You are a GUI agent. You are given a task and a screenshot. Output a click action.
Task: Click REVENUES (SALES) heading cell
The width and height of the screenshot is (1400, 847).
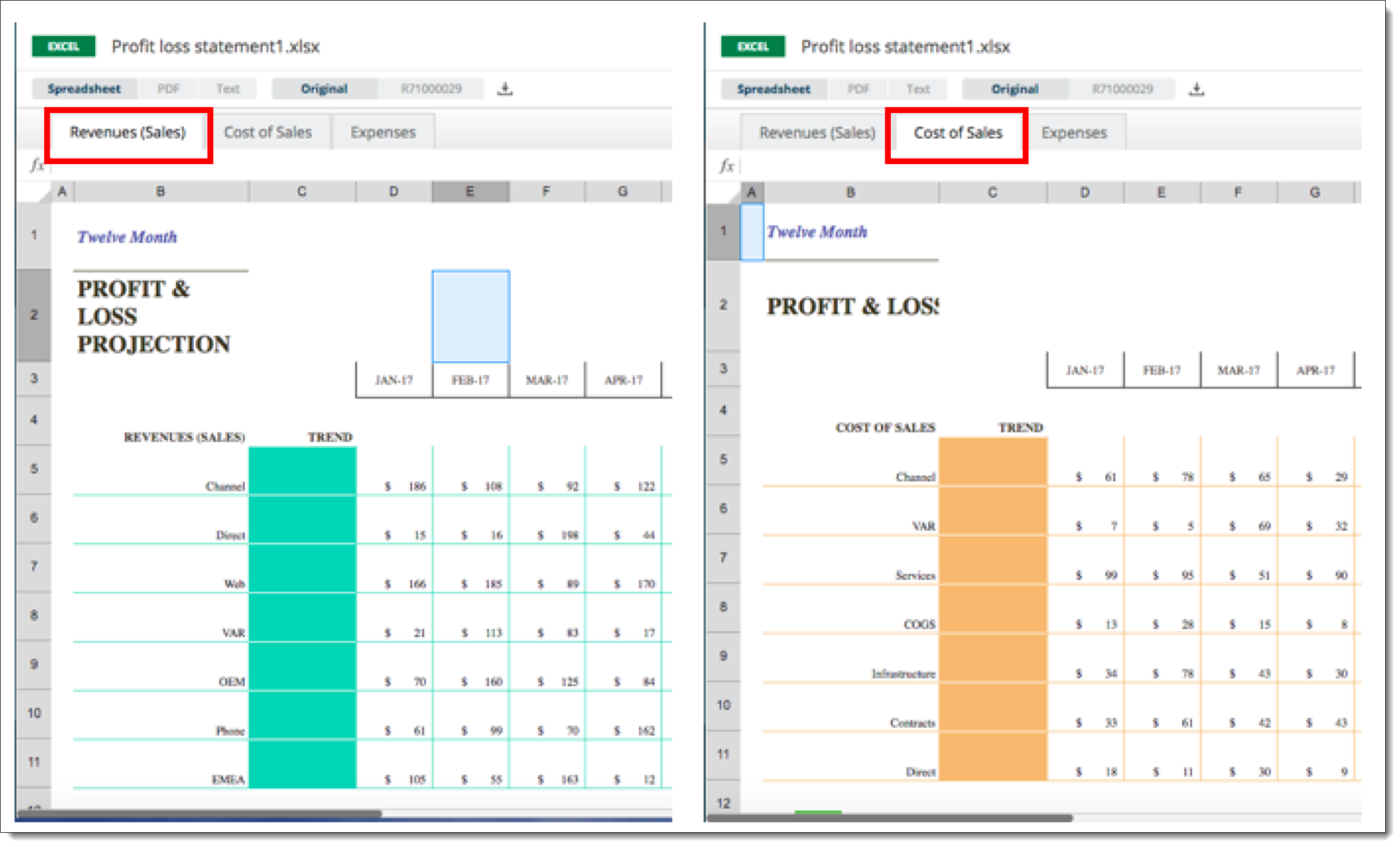click(185, 437)
